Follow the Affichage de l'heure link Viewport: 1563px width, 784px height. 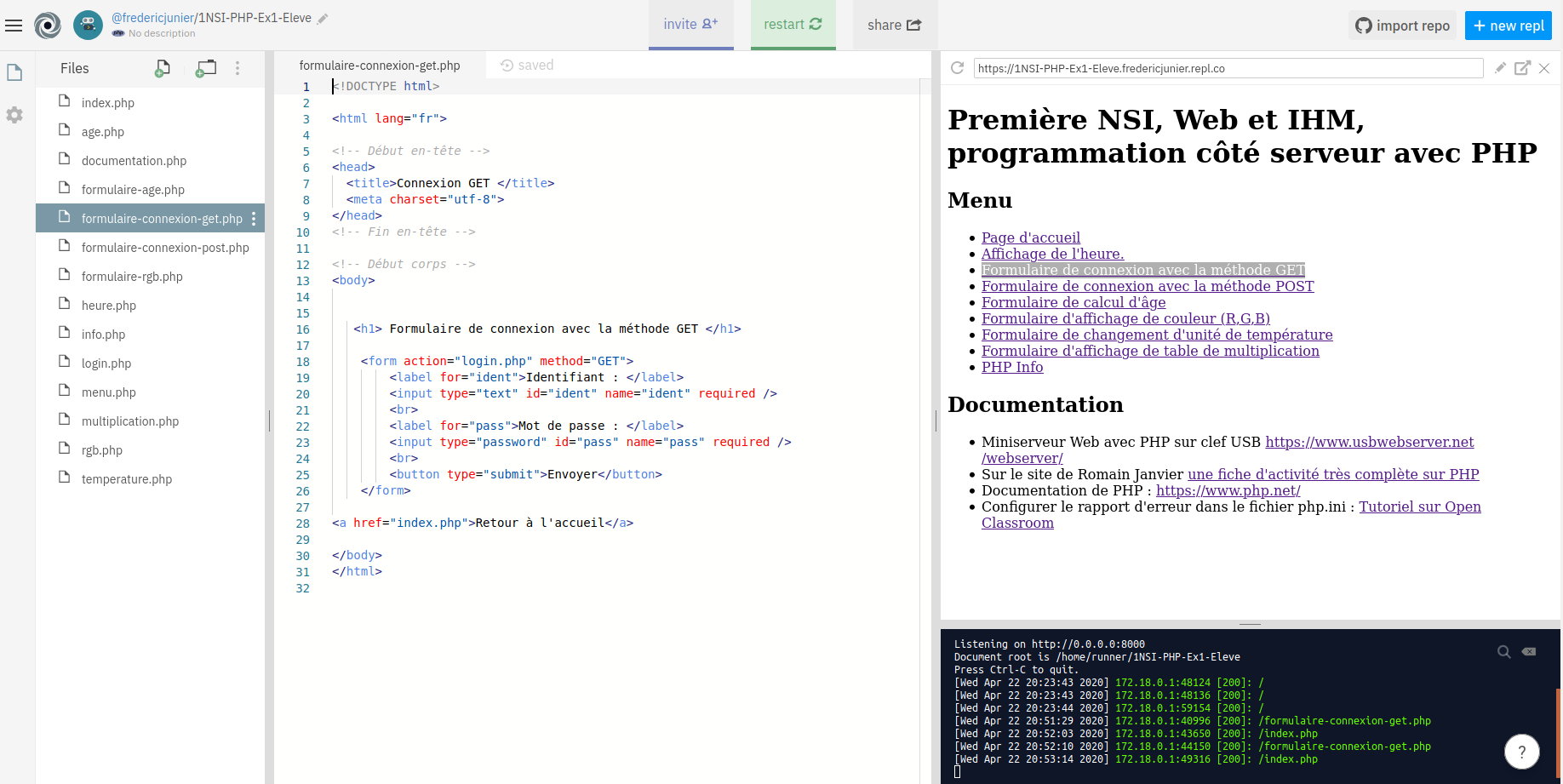click(1052, 254)
